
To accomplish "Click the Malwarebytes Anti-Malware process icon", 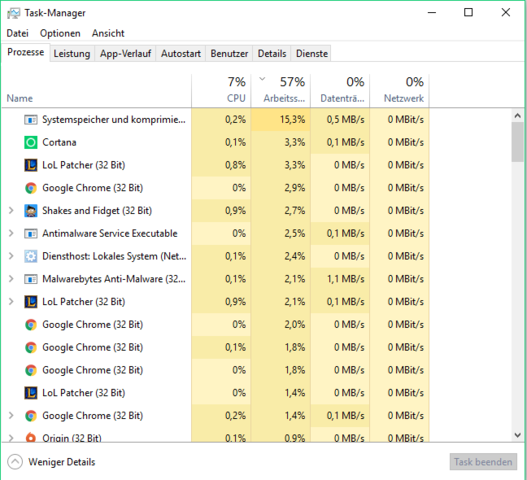I will (x=31, y=279).
